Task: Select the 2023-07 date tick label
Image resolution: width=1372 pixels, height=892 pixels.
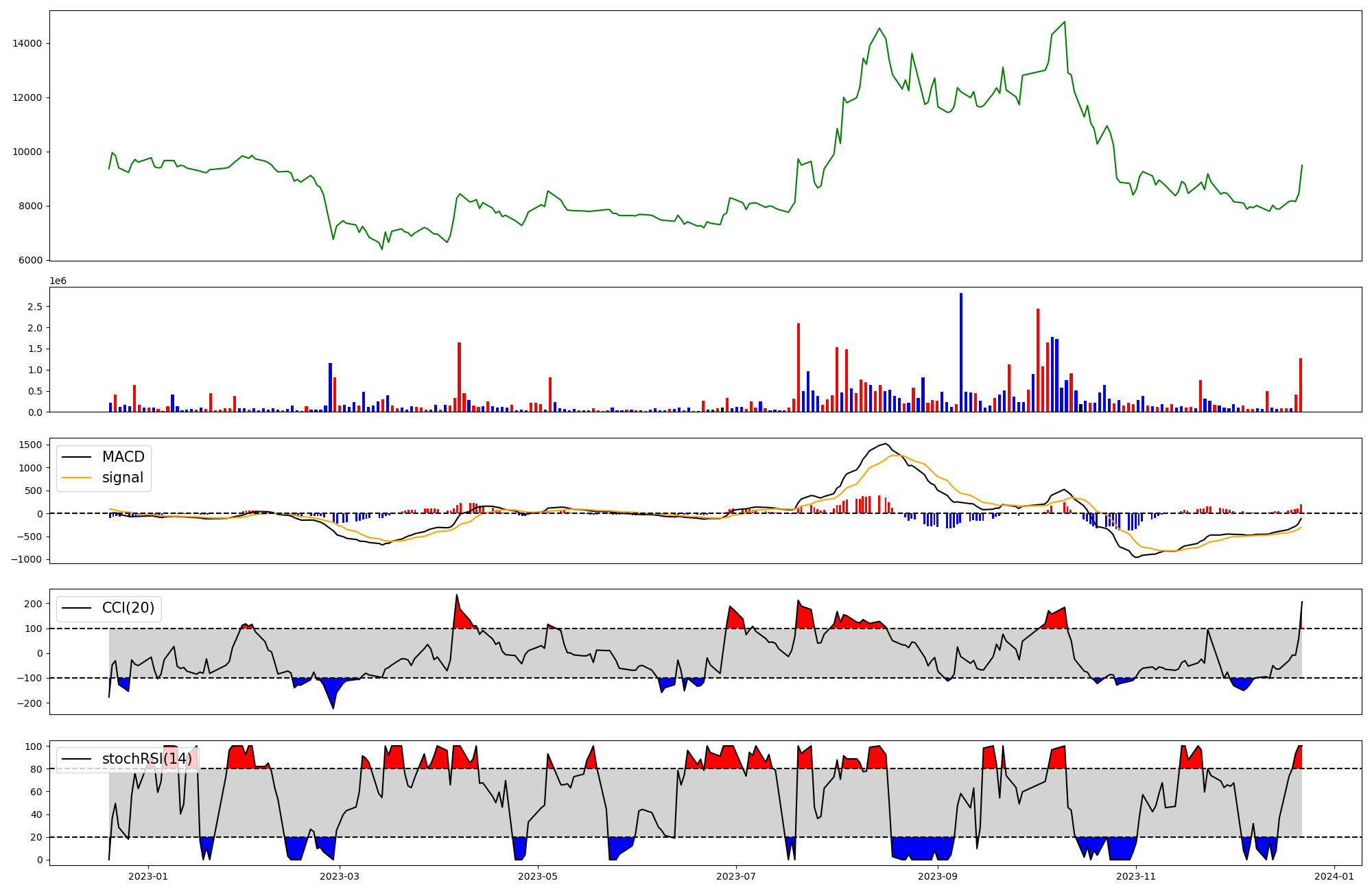Action: (737, 876)
